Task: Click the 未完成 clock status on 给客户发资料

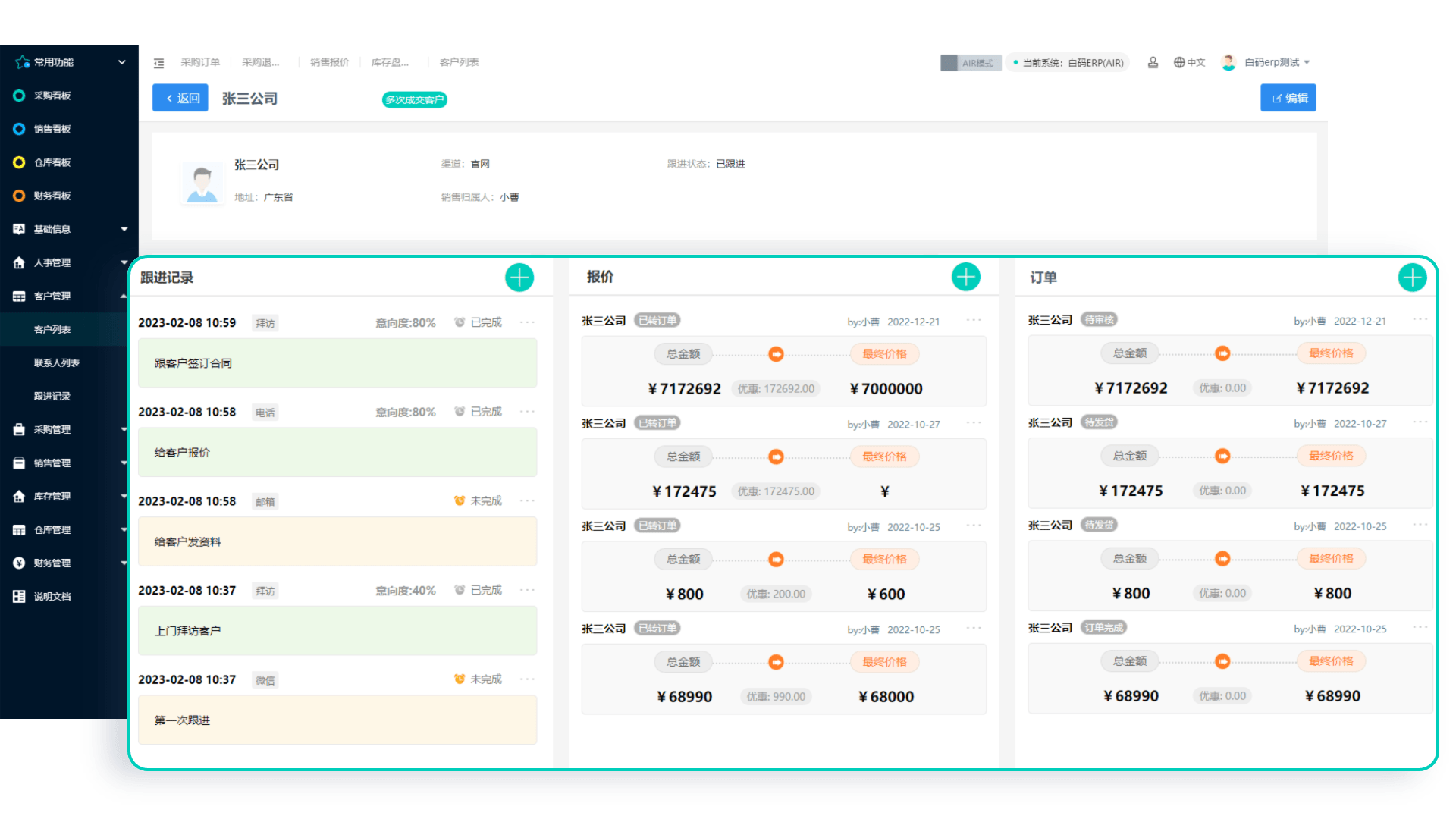Action: tap(478, 500)
